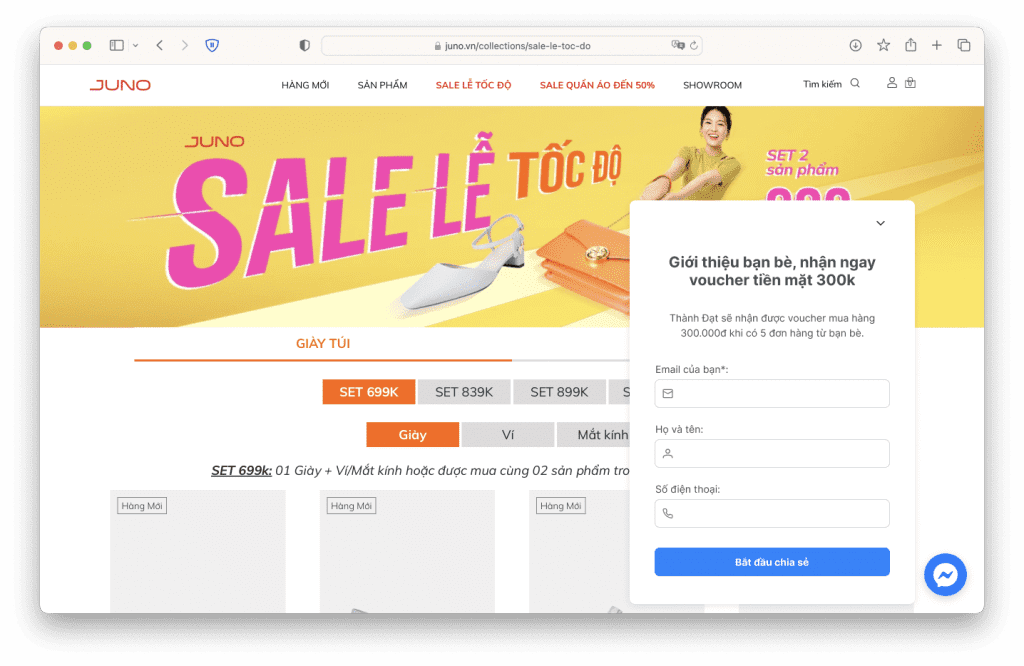Show Safari tab overview
1024x666 pixels.
coord(964,45)
